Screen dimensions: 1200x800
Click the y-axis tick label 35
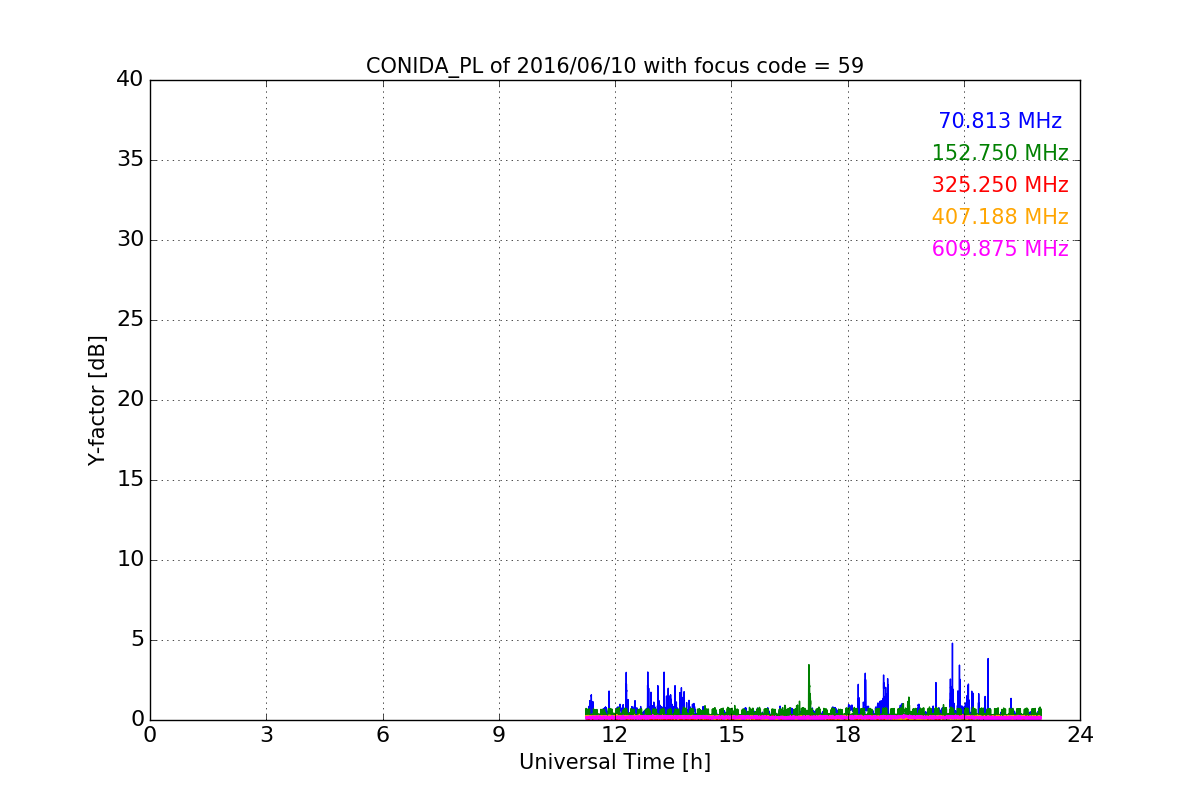click(130, 160)
